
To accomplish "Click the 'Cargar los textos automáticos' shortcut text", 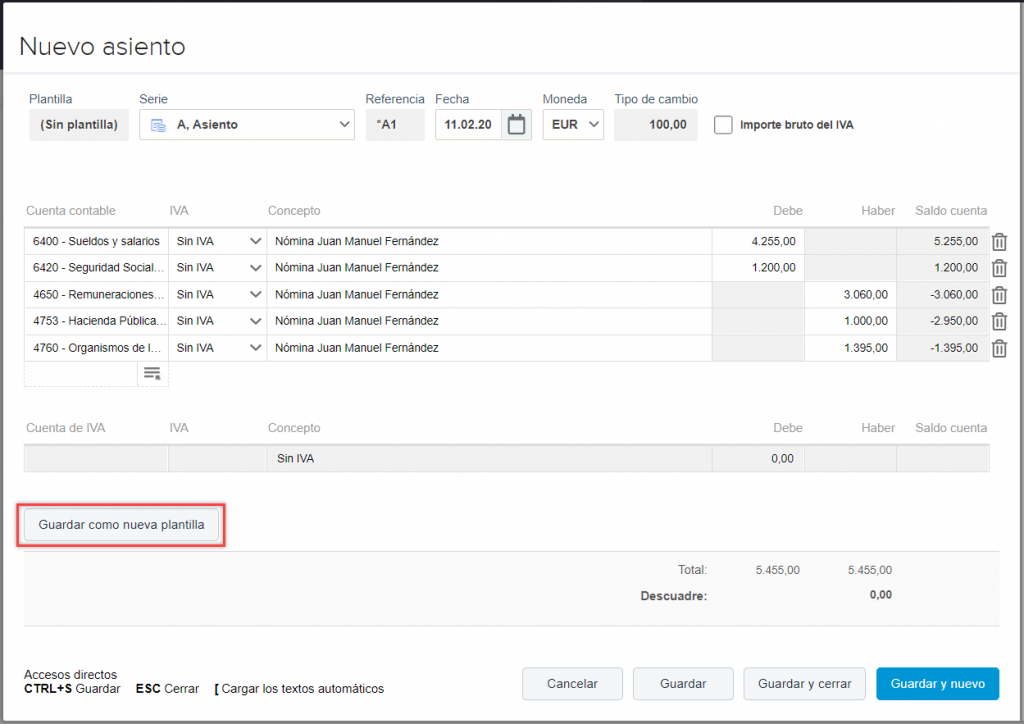I will 302,689.
